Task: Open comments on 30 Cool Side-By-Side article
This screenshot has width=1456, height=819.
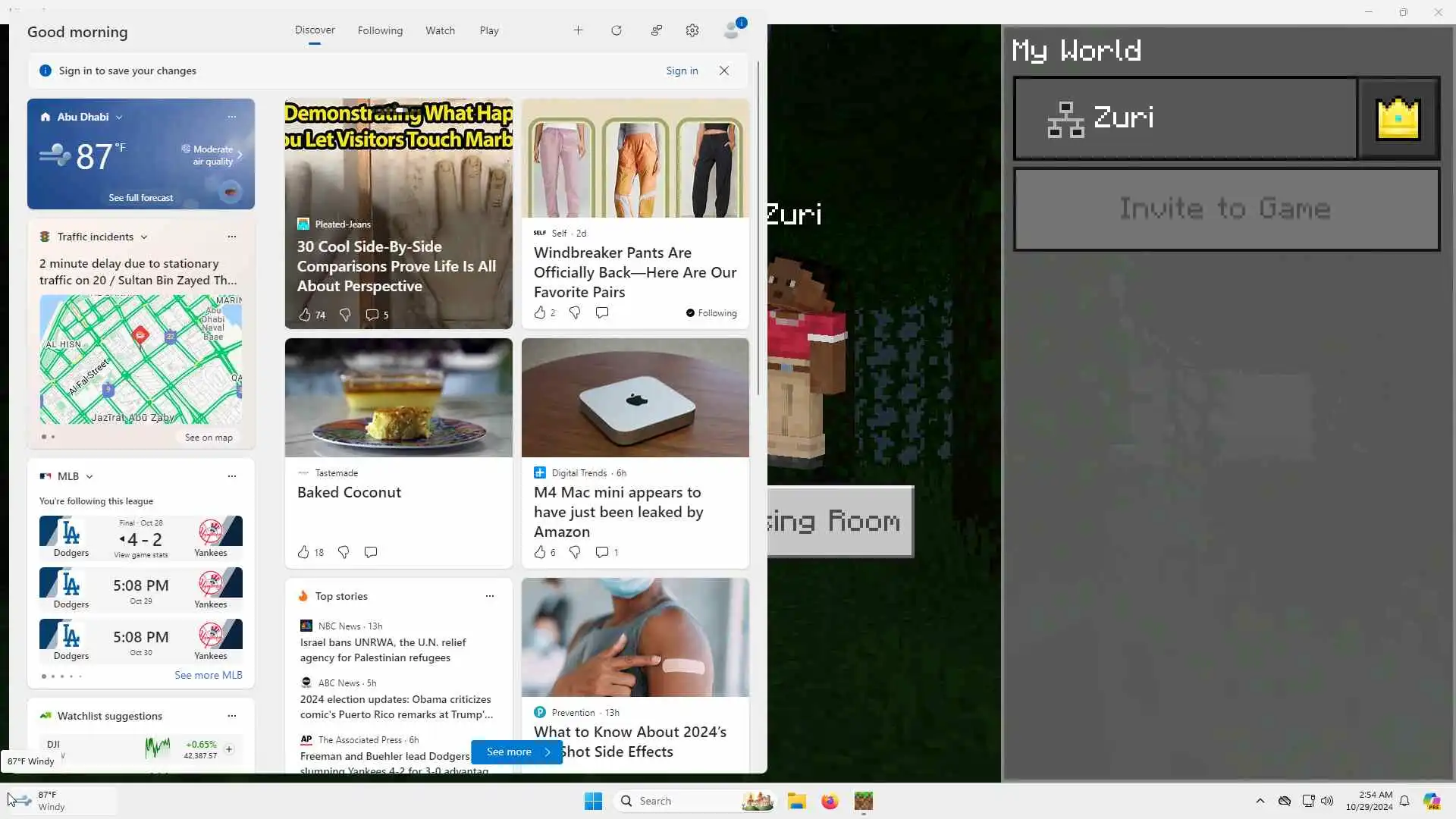Action: pos(372,315)
